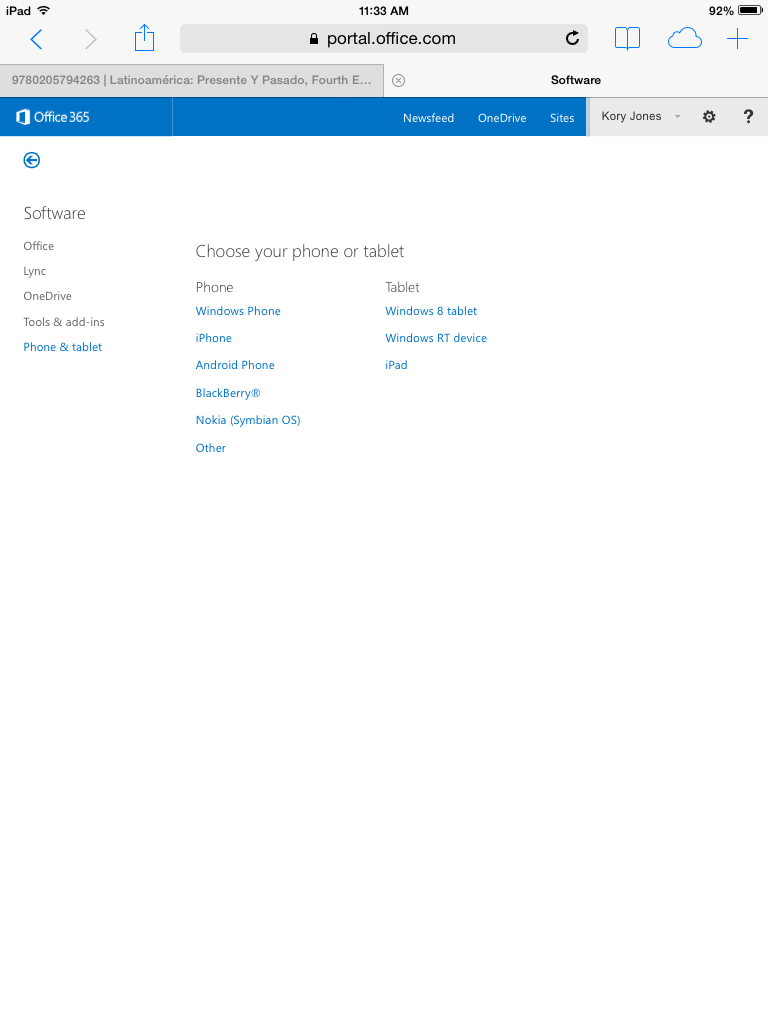
Task: Open the Safari share sheet icon
Action: click(x=144, y=37)
